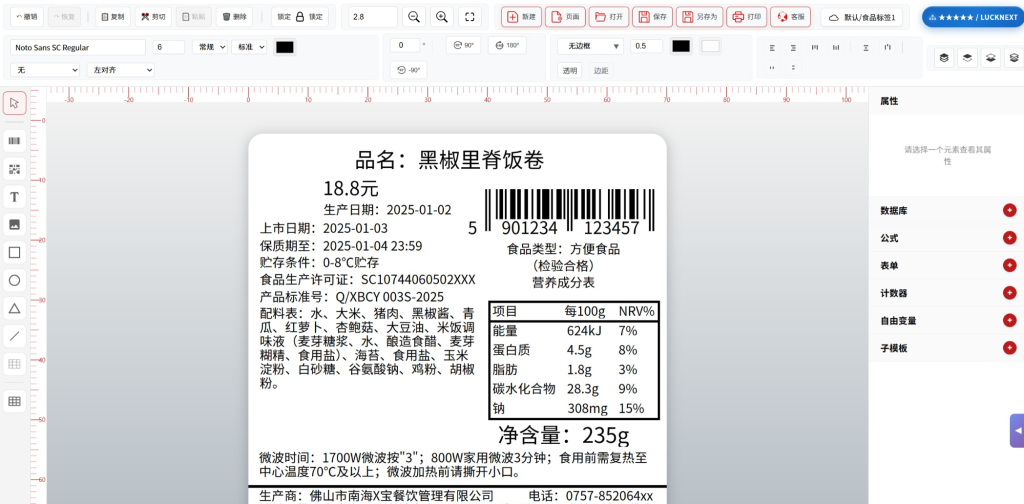Rotate element 90° clockwise

(x=464, y=46)
